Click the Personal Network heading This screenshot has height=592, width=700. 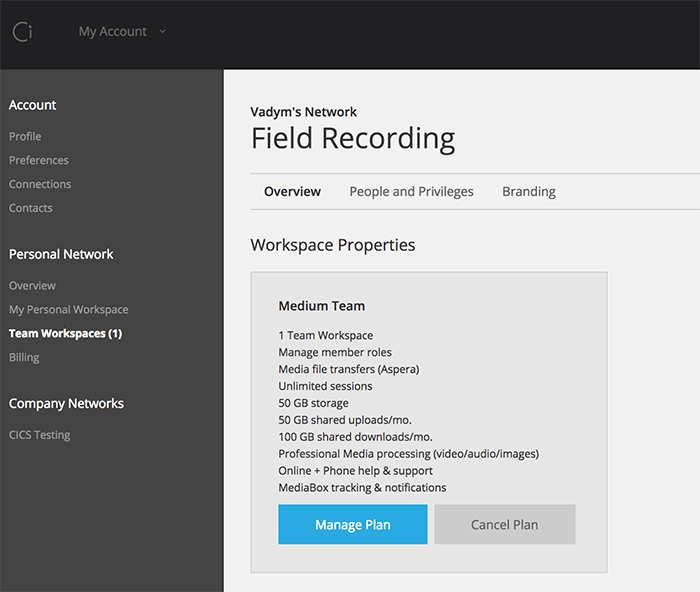tap(61, 254)
